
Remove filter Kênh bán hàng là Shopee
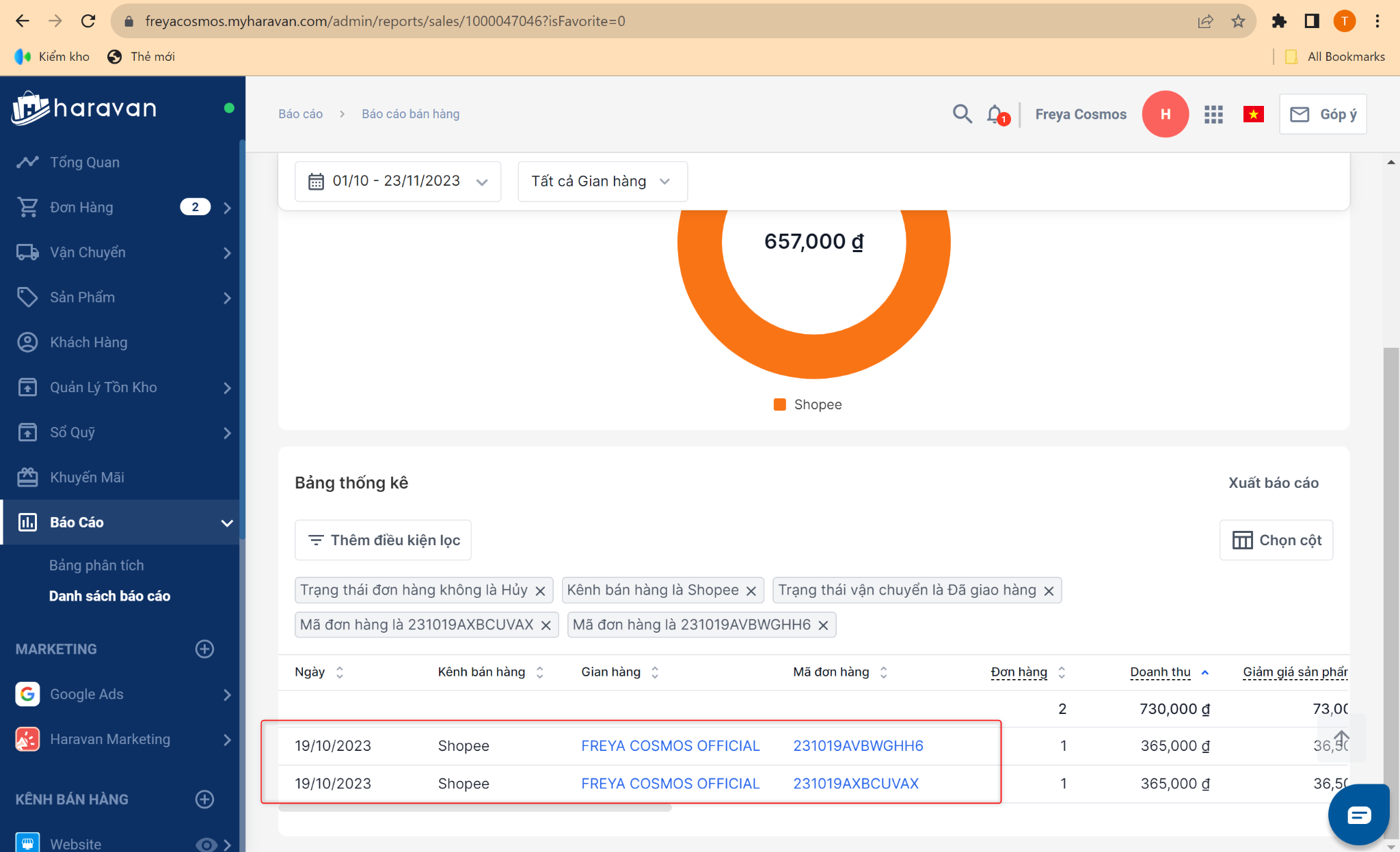[751, 591]
